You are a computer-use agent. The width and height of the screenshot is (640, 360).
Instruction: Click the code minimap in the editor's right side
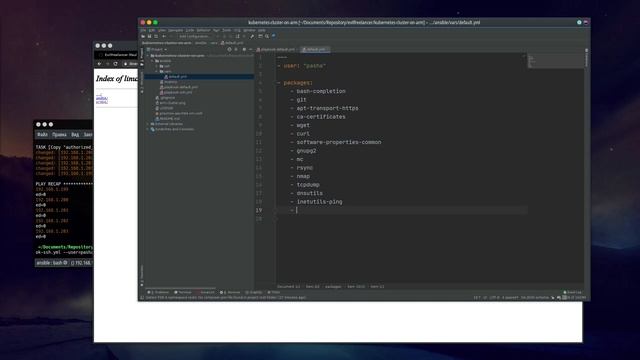555,61
